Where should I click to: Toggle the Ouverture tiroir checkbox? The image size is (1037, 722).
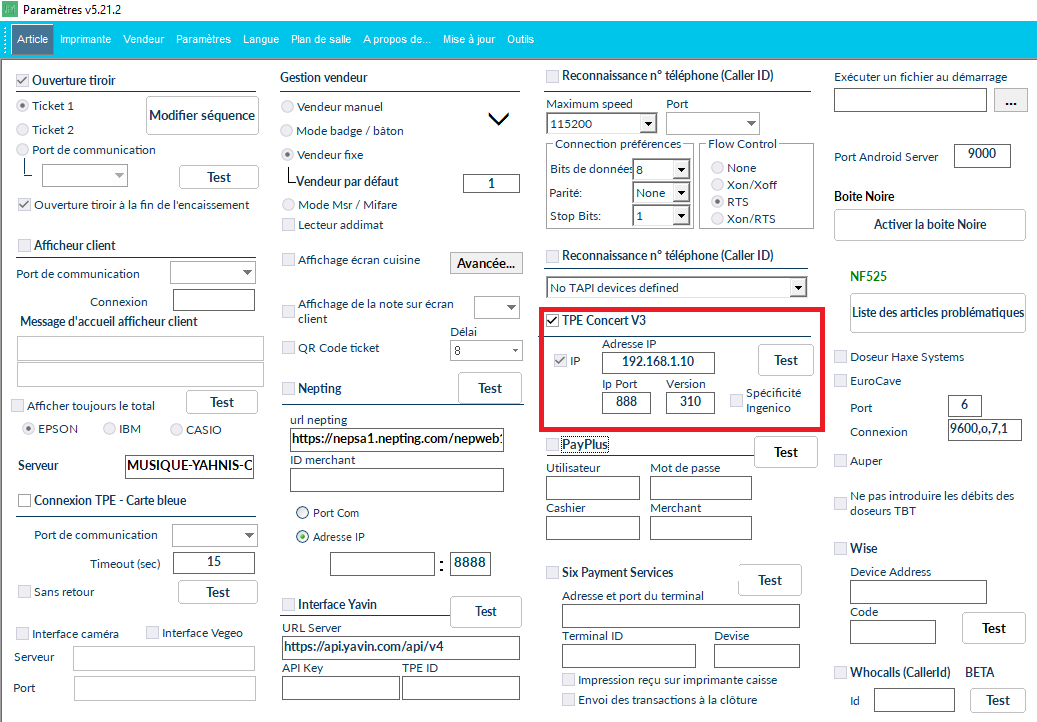point(23,80)
